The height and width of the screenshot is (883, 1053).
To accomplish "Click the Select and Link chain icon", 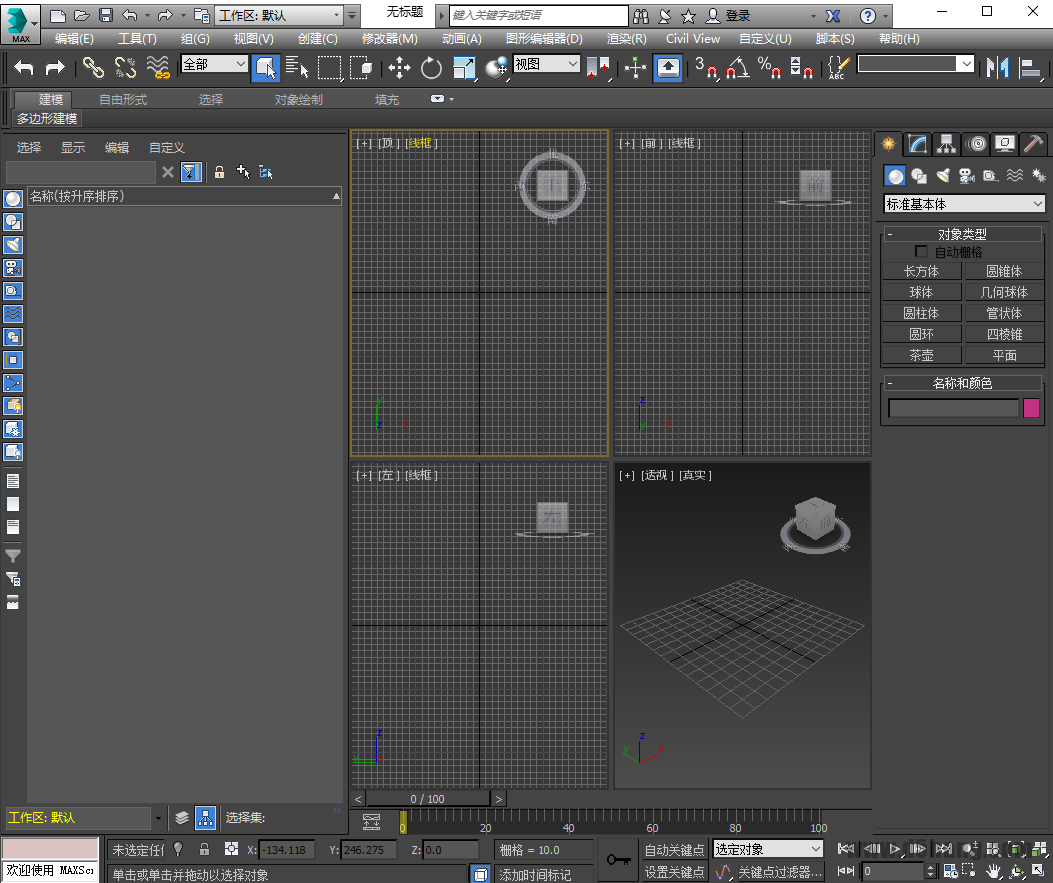I will pyautogui.click(x=93, y=68).
